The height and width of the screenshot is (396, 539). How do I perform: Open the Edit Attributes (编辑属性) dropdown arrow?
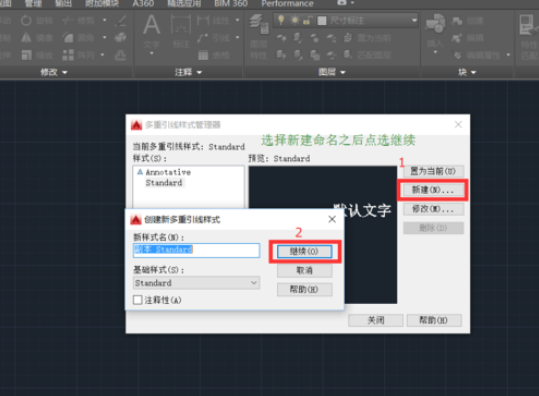pos(508,55)
